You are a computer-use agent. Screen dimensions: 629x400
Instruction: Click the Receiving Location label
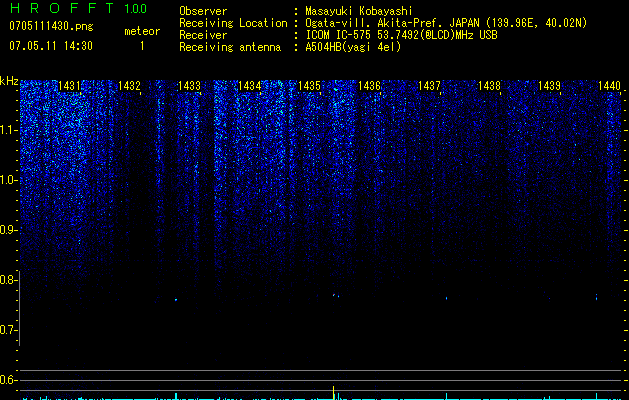[233, 23]
